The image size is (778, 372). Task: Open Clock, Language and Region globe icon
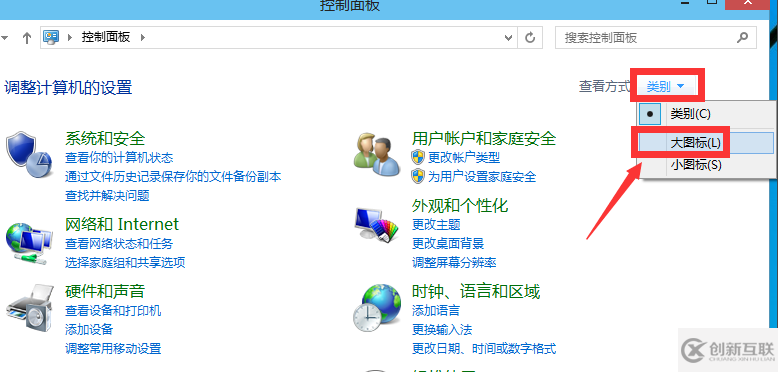tap(377, 309)
